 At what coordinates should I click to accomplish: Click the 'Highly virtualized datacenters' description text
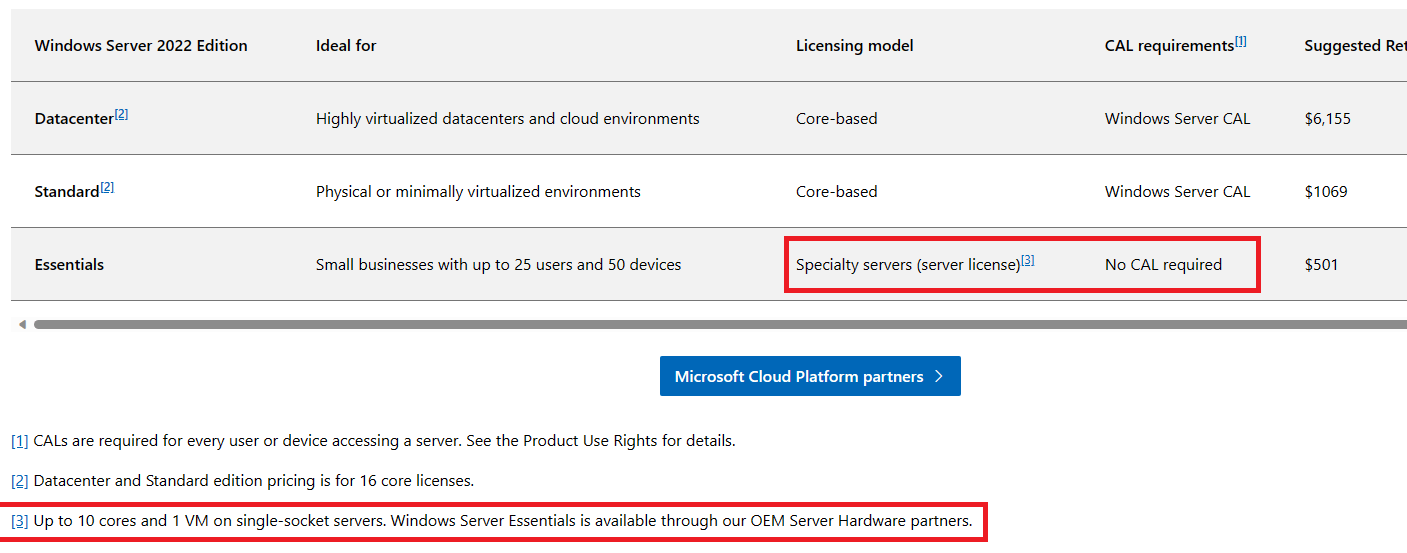pos(507,119)
